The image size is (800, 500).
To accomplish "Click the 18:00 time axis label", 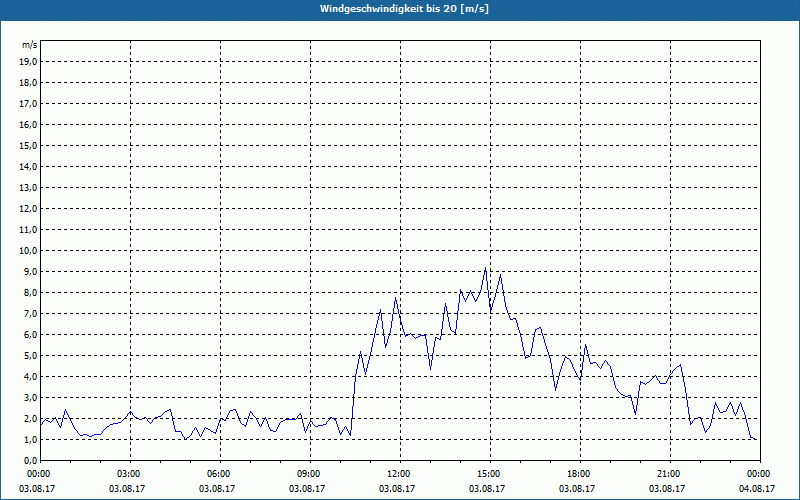I will tap(580, 474).
